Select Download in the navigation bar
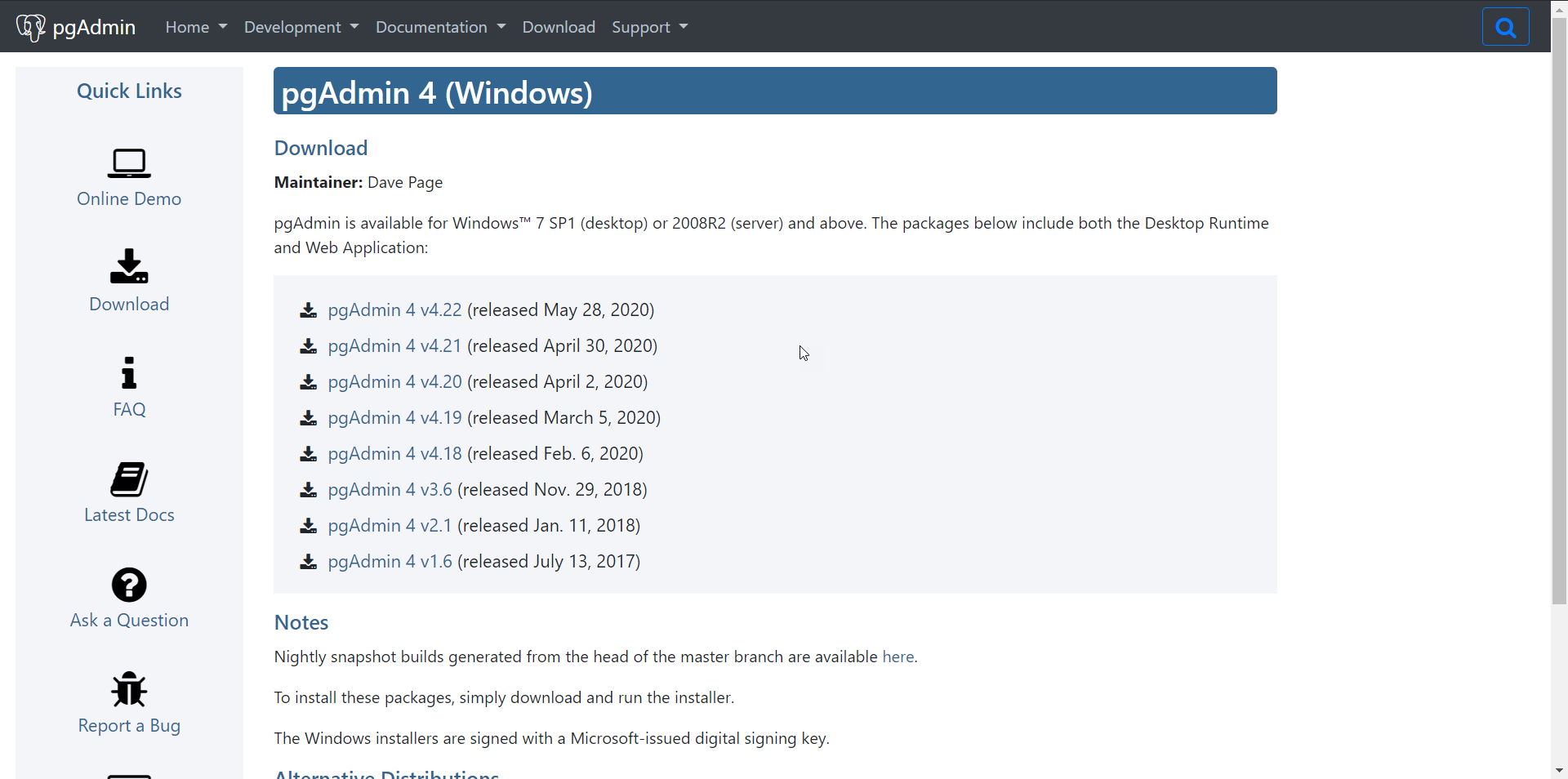Viewport: 1568px width, 779px height. point(559,27)
